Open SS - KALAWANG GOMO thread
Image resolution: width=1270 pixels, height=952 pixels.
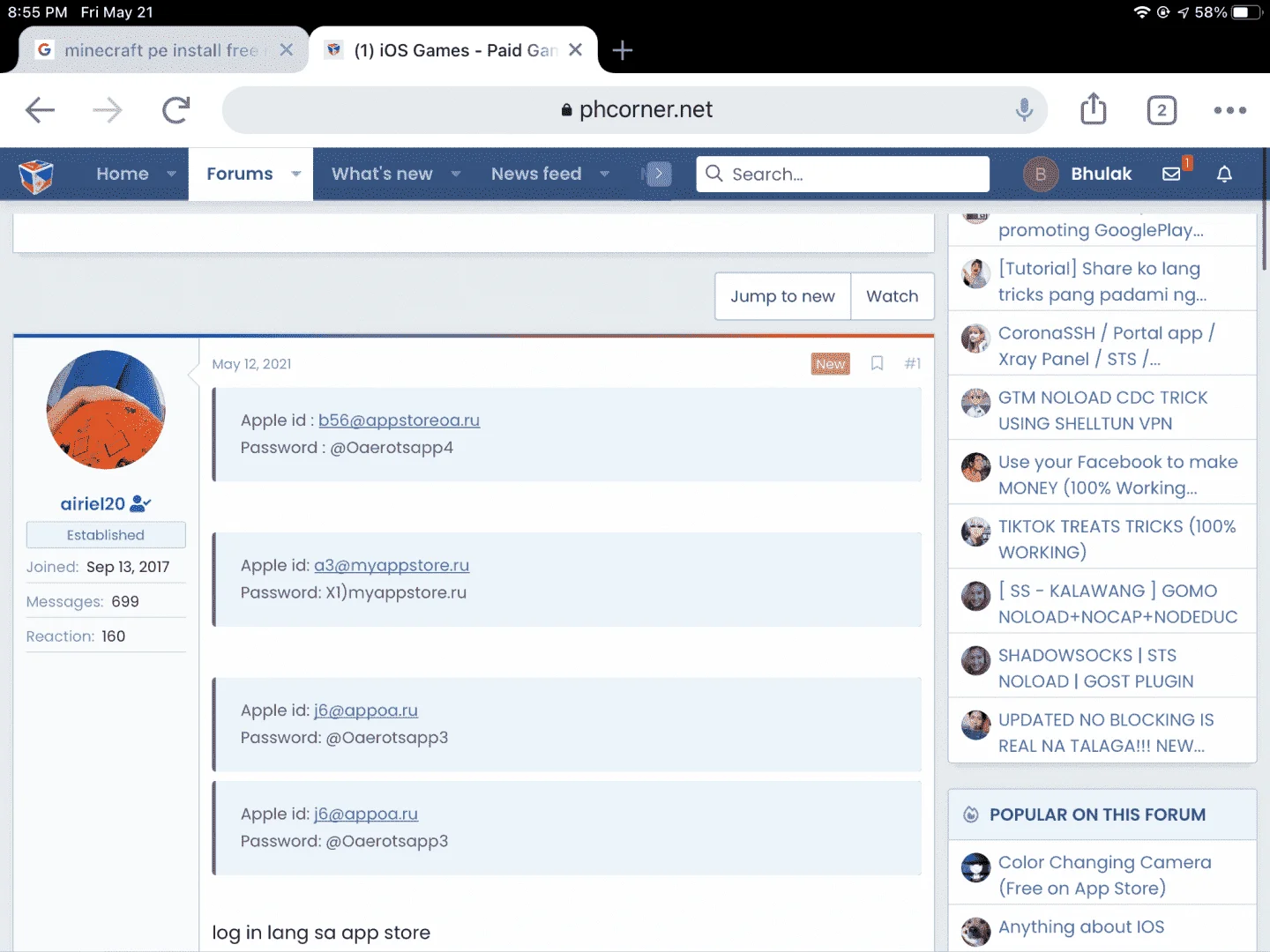(x=1117, y=604)
